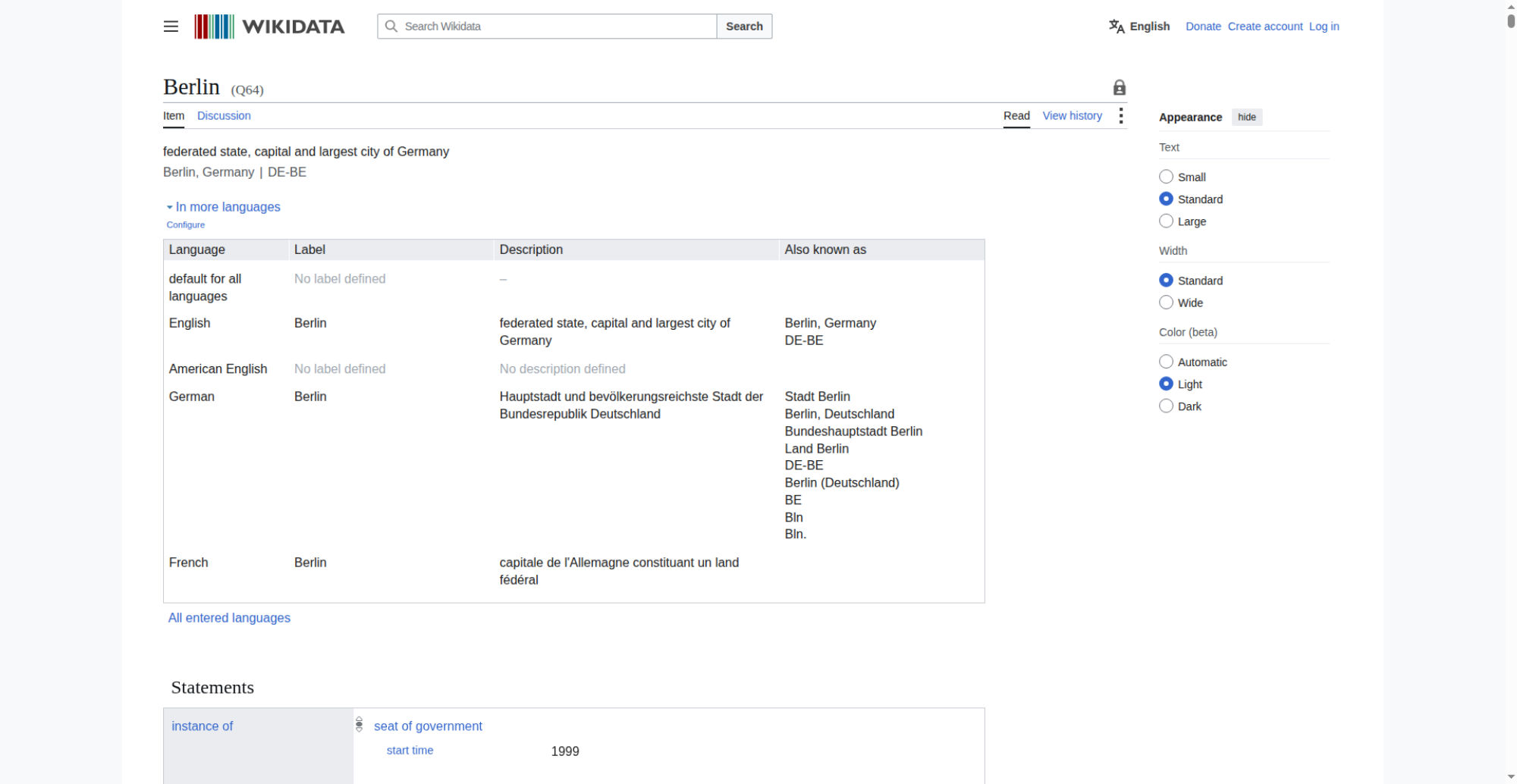
Task: Open the English language selector
Action: coord(1139,27)
